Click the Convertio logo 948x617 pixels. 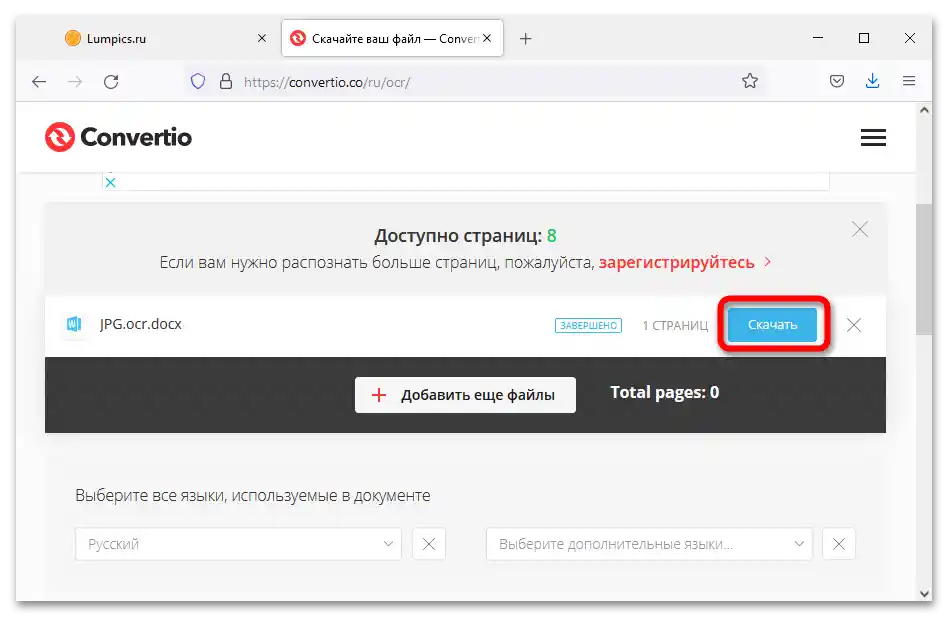click(118, 137)
